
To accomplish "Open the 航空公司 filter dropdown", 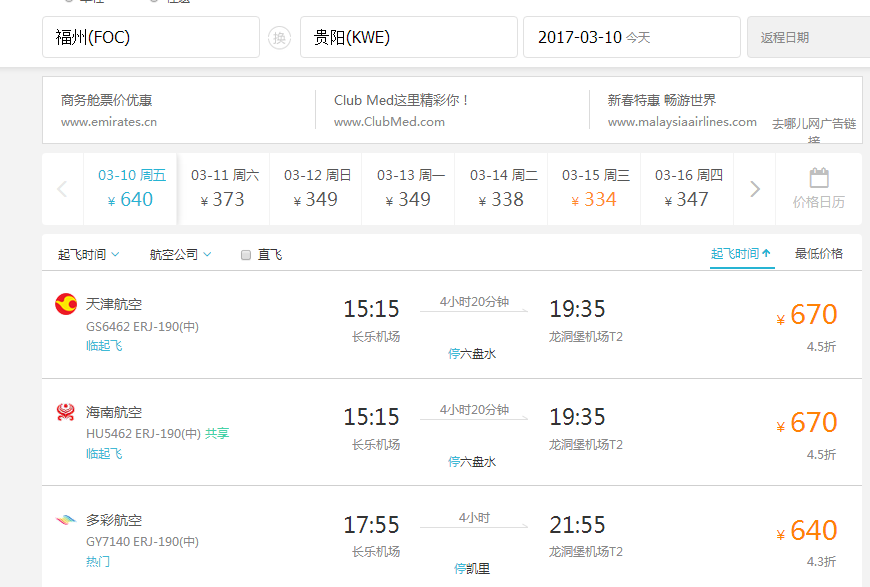I will coord(177,253).
